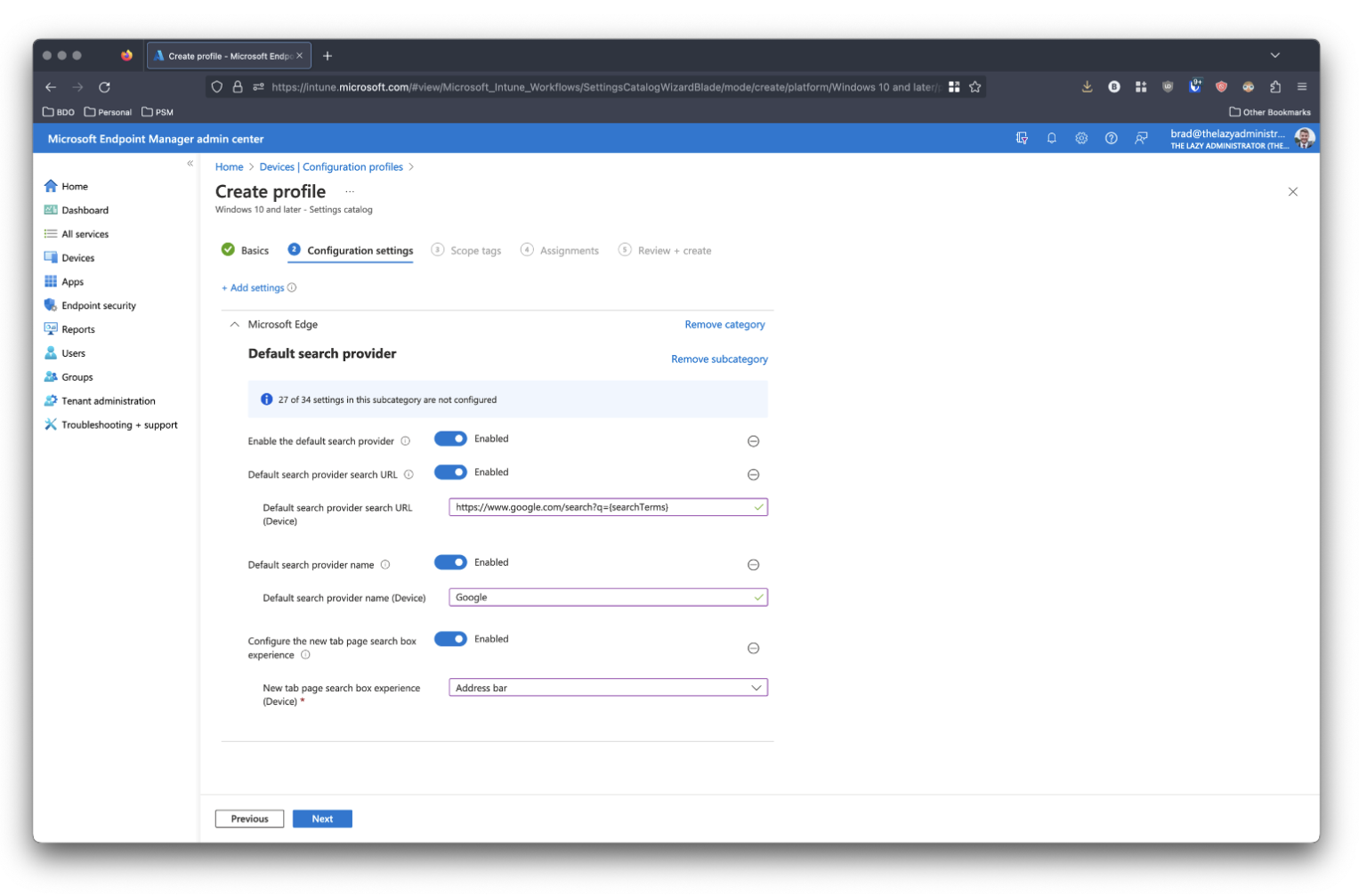Open Dashboard in the sidebar
1367x896 pixels.
pos(76,211)
